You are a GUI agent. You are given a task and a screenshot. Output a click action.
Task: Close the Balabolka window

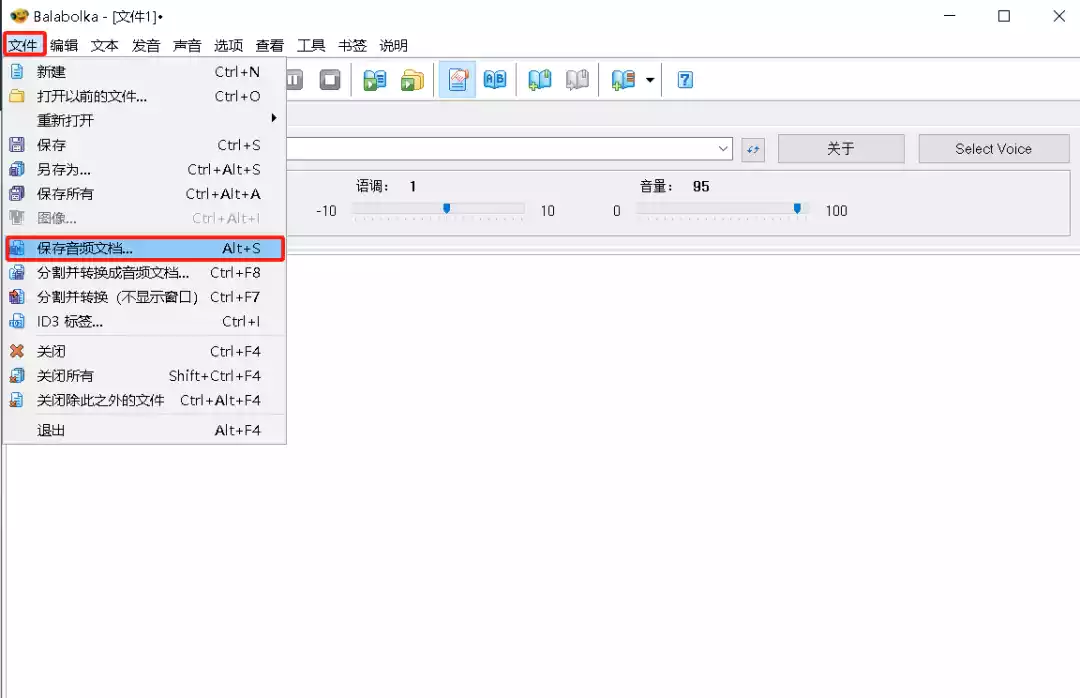pyautogui.click(x=1059, y=16)
